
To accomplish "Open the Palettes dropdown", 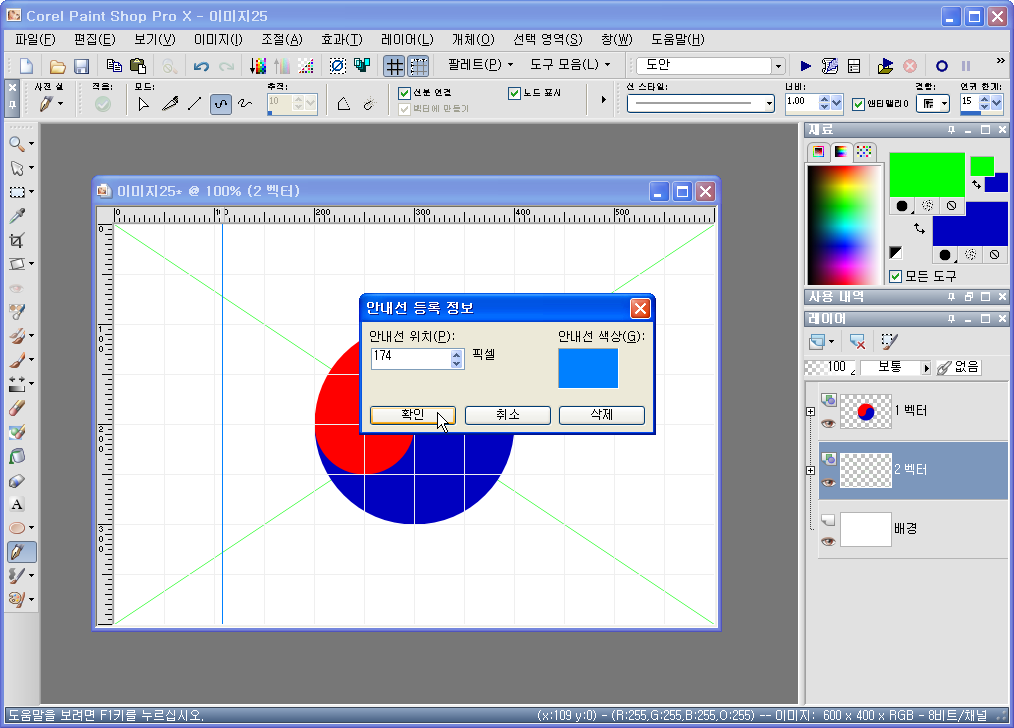I will 480,65.
